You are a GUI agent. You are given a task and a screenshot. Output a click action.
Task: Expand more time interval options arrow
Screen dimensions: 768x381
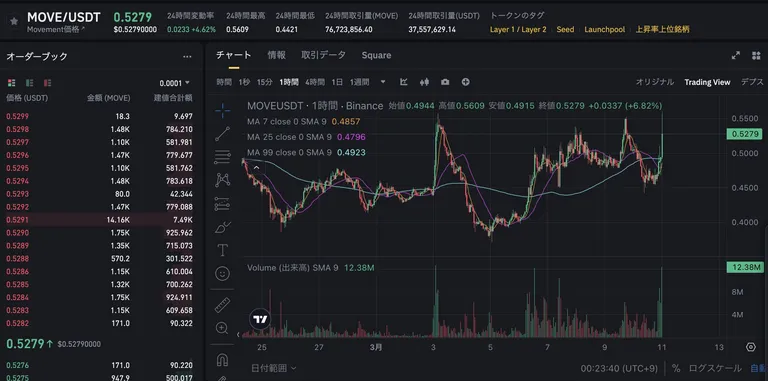click(x=383, y=82)
